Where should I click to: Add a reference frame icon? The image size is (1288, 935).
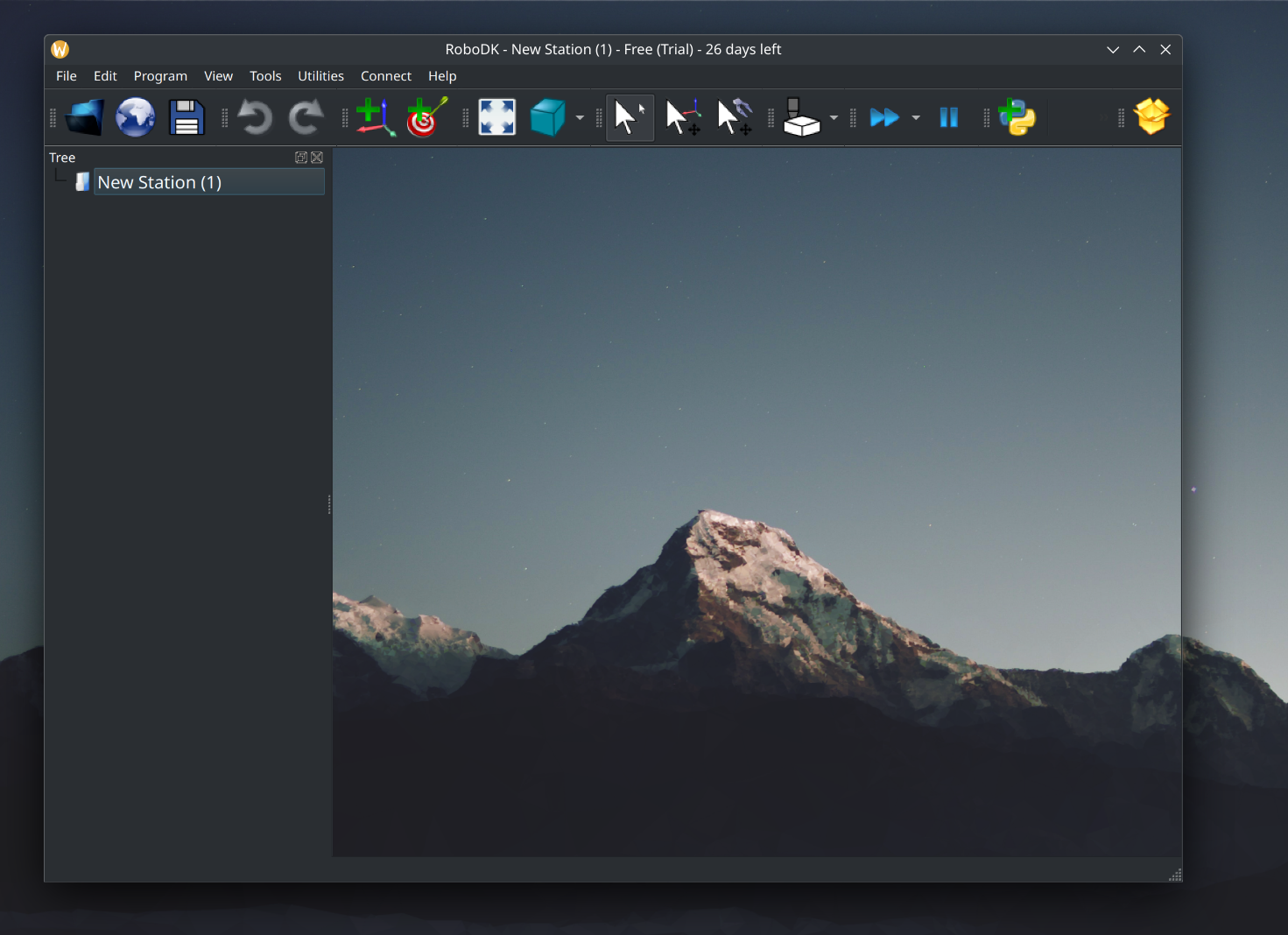coord(376,117)
